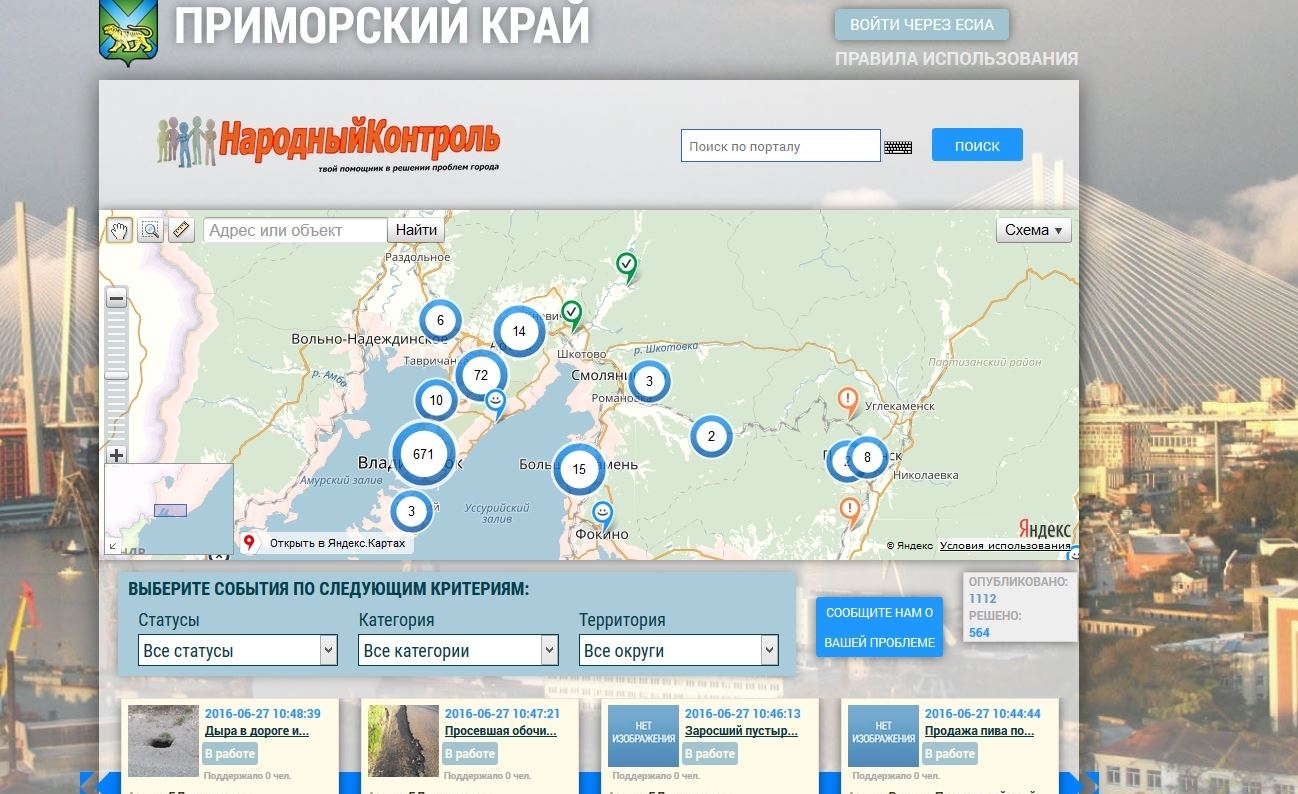Open ПРАВИЛА ИСПОЛЬЗОВАНИЯ link
Image resolution: width=1298 pixels, height=794 pixels.
tap(957, 58)
